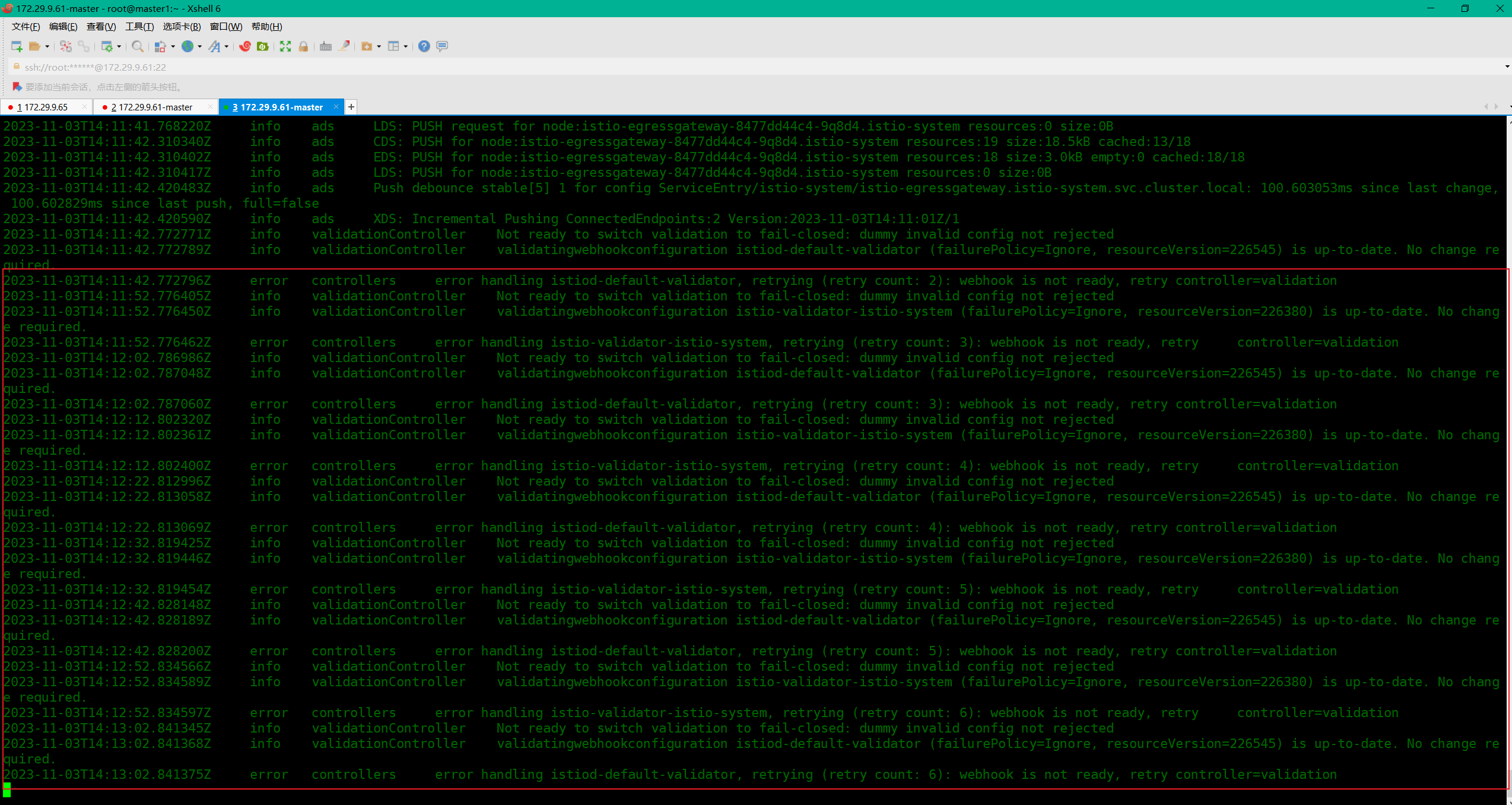Click the window layout icon
This screenshot has height=805, width=1512.
point(393,46)
